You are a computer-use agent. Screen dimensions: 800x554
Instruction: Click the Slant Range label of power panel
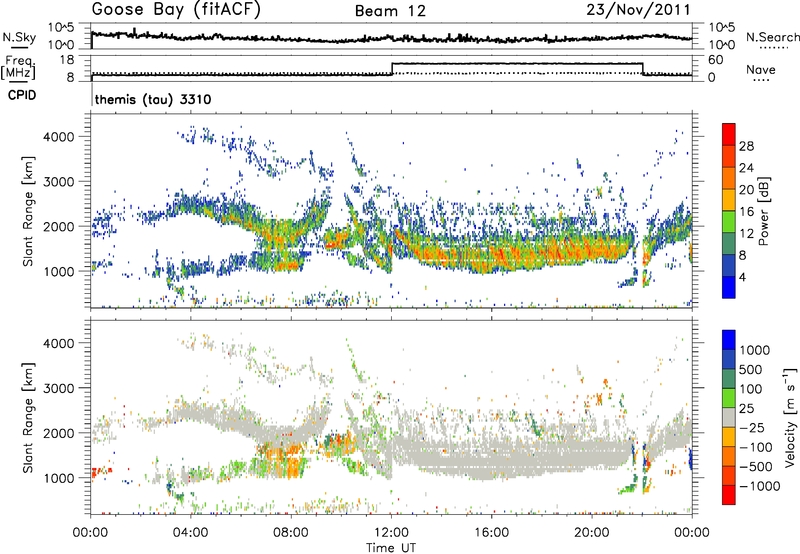(29, 211)
